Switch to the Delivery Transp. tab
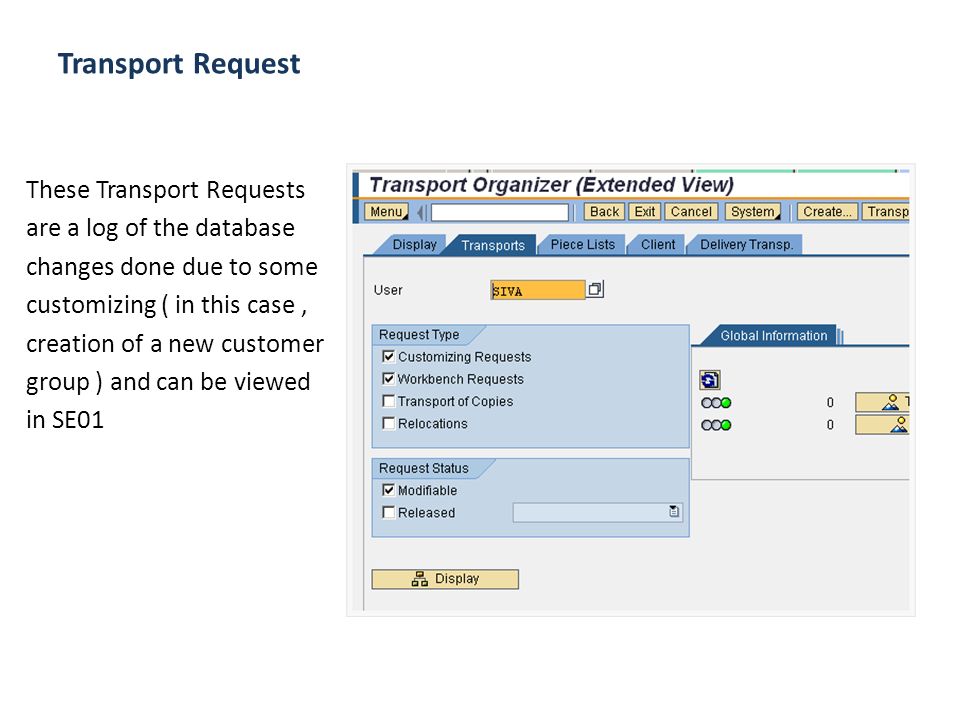Screen dimensions: 960x720 746,245
